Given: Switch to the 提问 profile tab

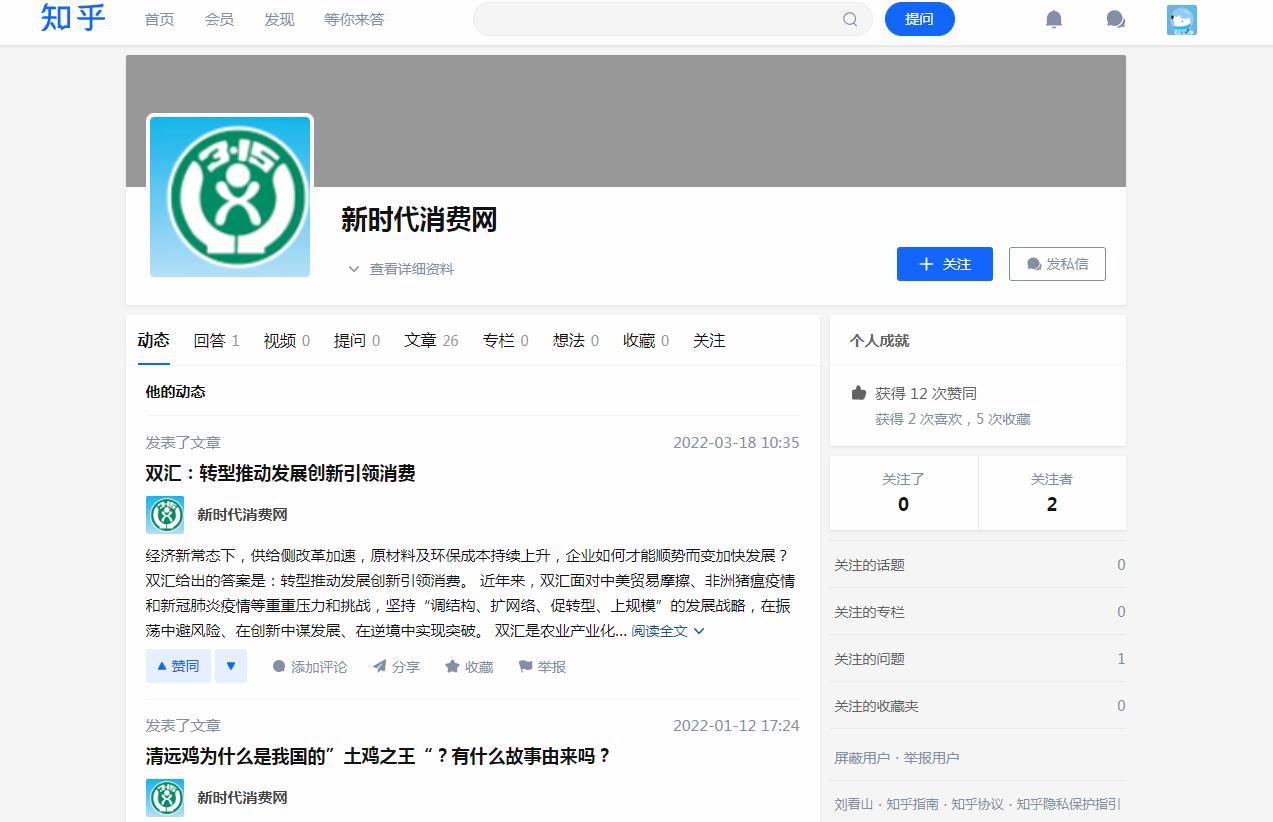Looking at the screenshot, I should pyautogui.click(x=357, y=341).
